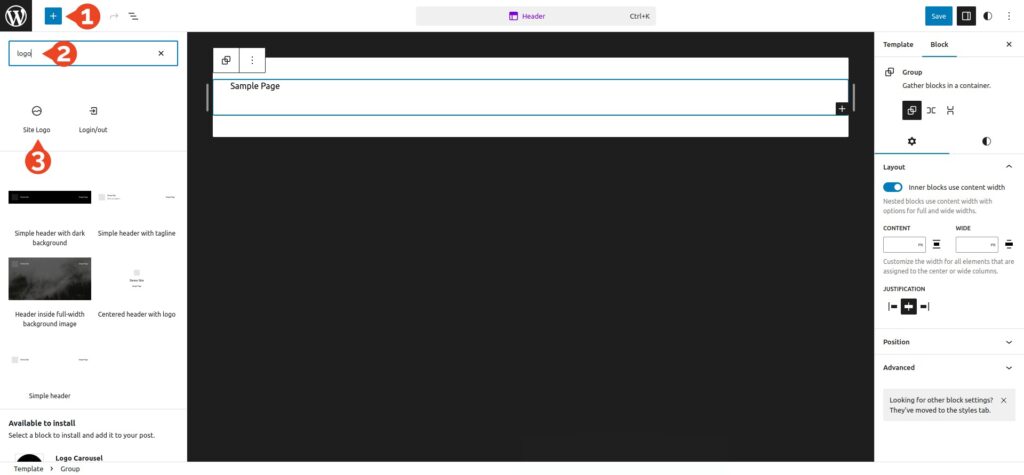
Task: Click the WordPress logo to exit editor
Action: coord(17,16)
